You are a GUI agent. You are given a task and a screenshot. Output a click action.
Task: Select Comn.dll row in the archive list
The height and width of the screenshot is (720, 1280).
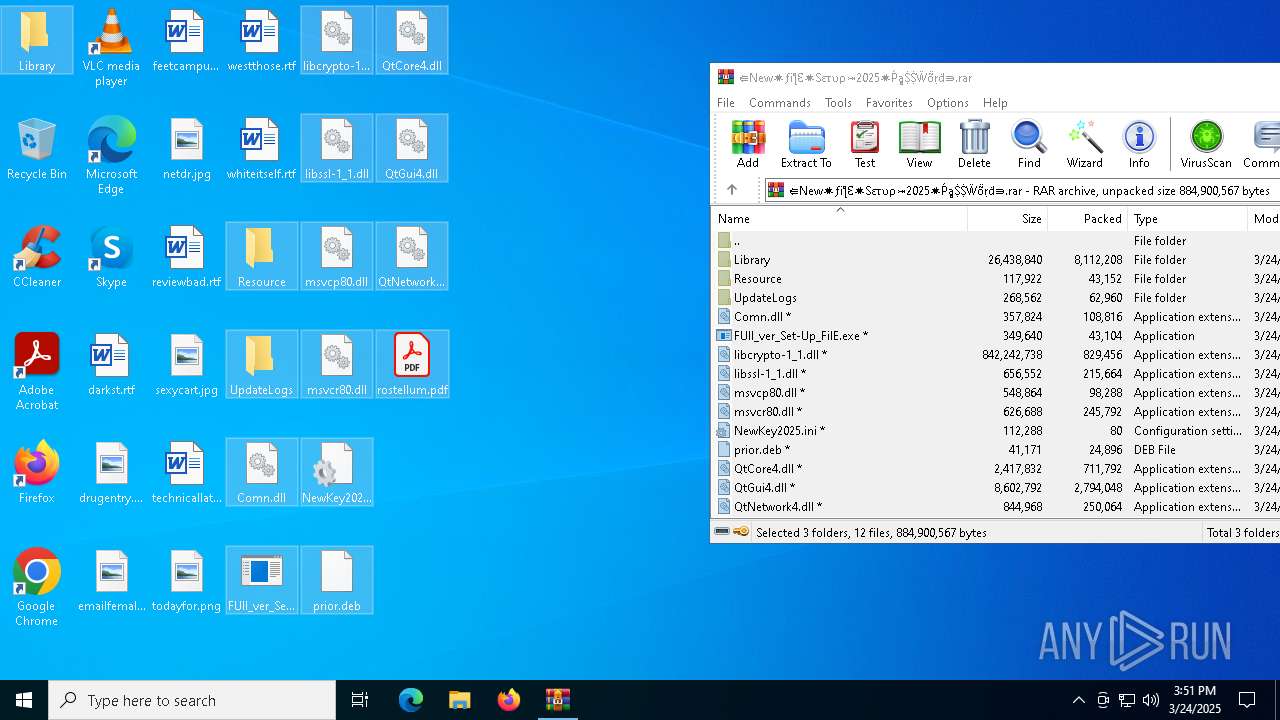point(996,317)
